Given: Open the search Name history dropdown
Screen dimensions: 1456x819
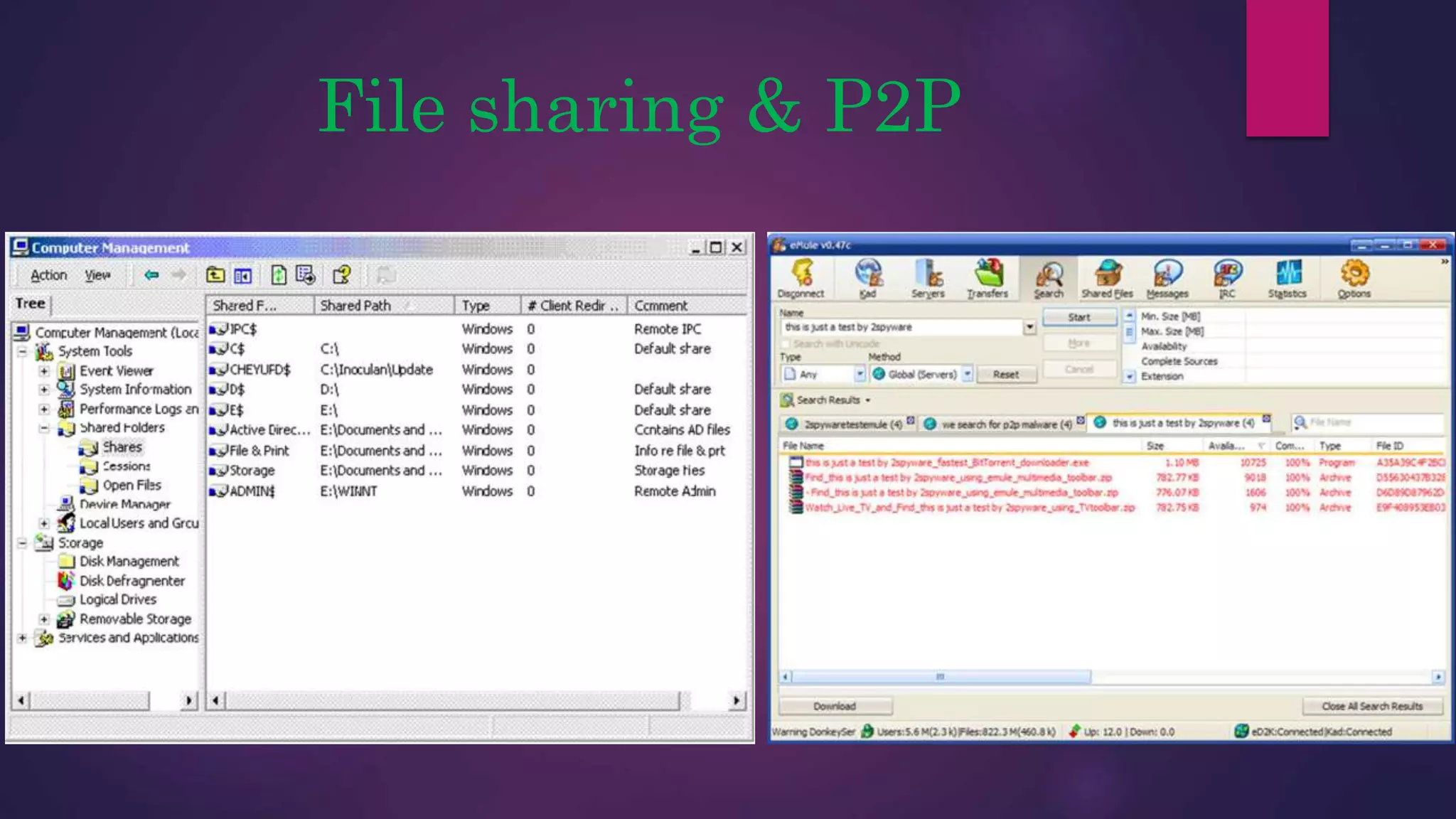Looking at the screenshot, I should point(1029,327).
